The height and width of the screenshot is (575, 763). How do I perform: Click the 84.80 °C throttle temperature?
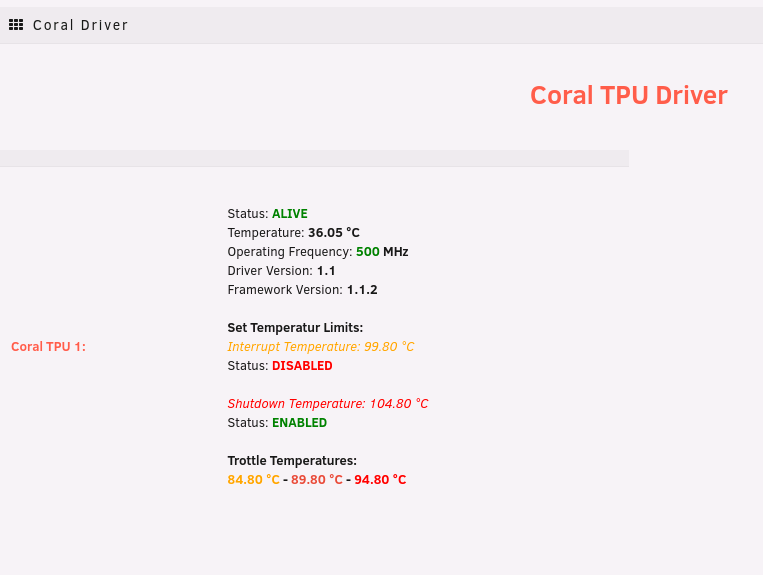tap(254, 479)
